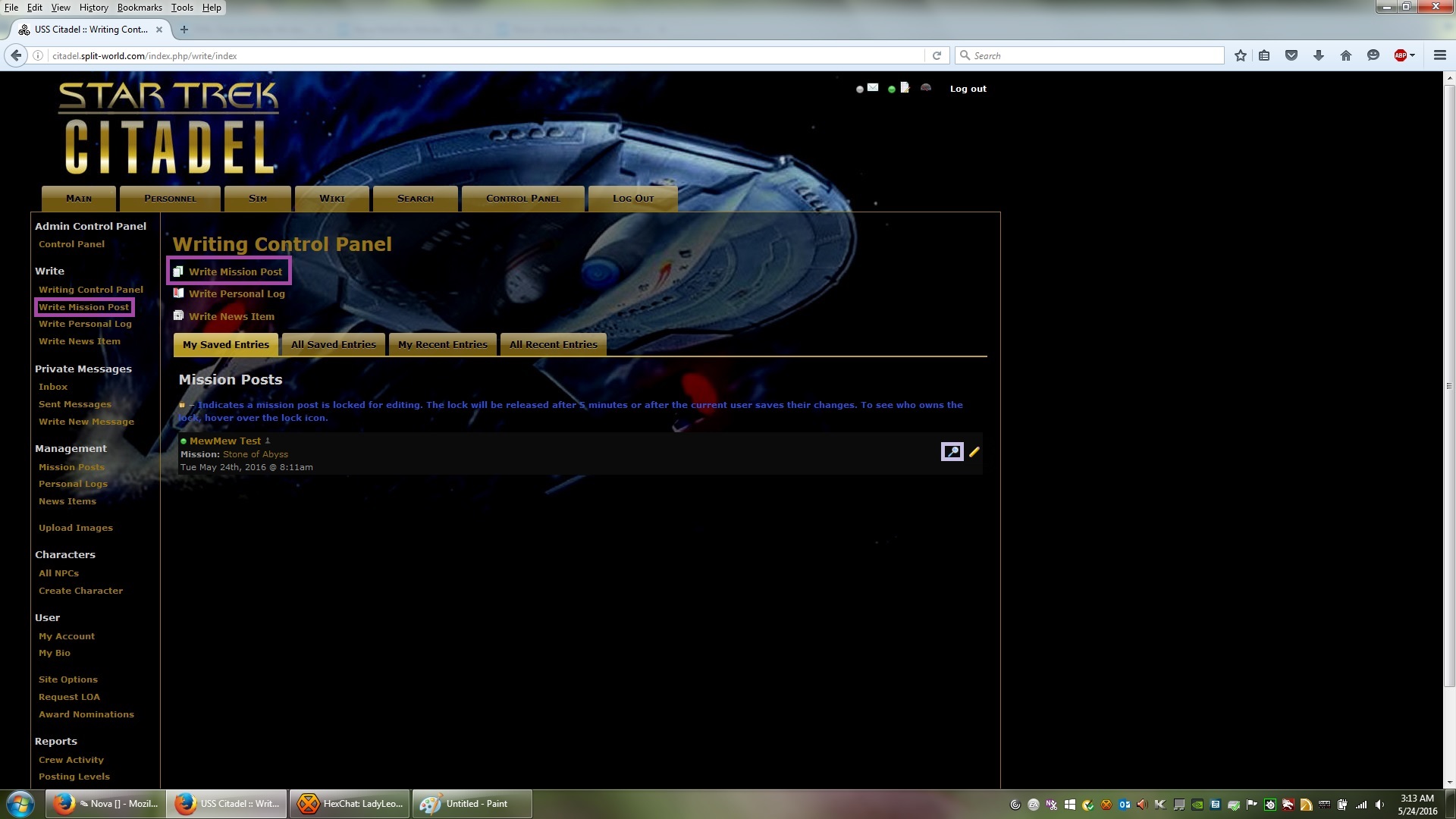Click the notepad writing icon in header

[x=905, y=88]
